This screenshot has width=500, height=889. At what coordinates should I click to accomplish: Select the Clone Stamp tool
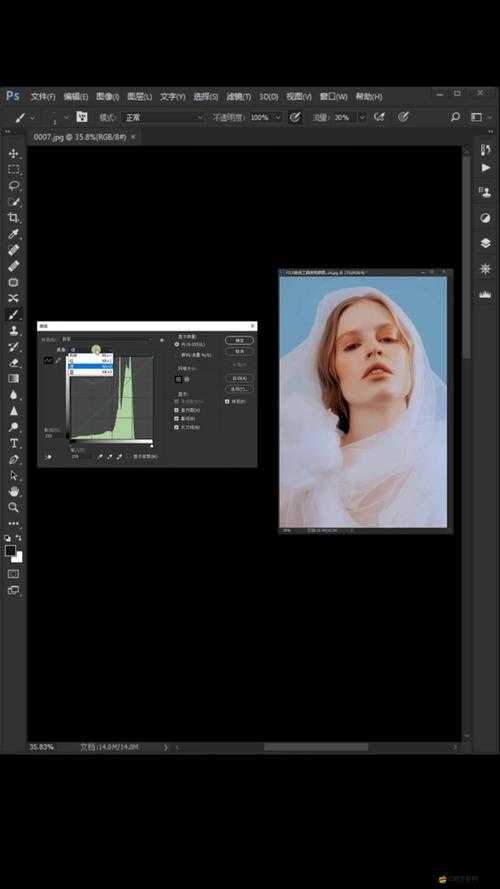pos(14,330)
